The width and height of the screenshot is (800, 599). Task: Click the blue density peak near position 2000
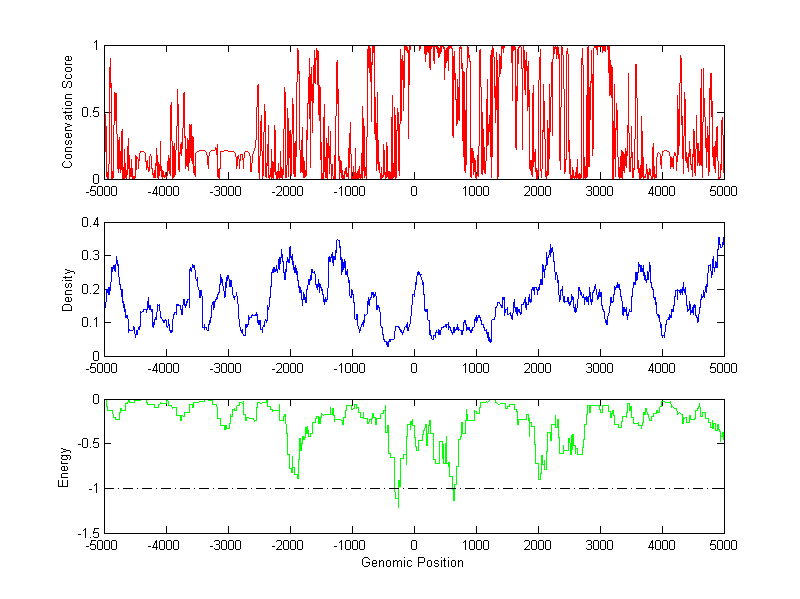(551, 246)
